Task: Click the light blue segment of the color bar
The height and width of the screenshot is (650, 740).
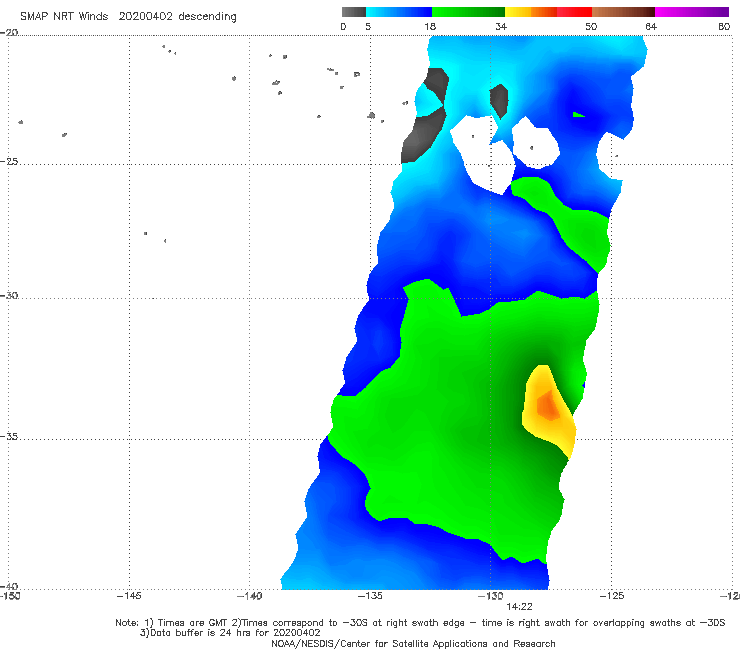Action: pyautogui.click(x=399, y=12)
